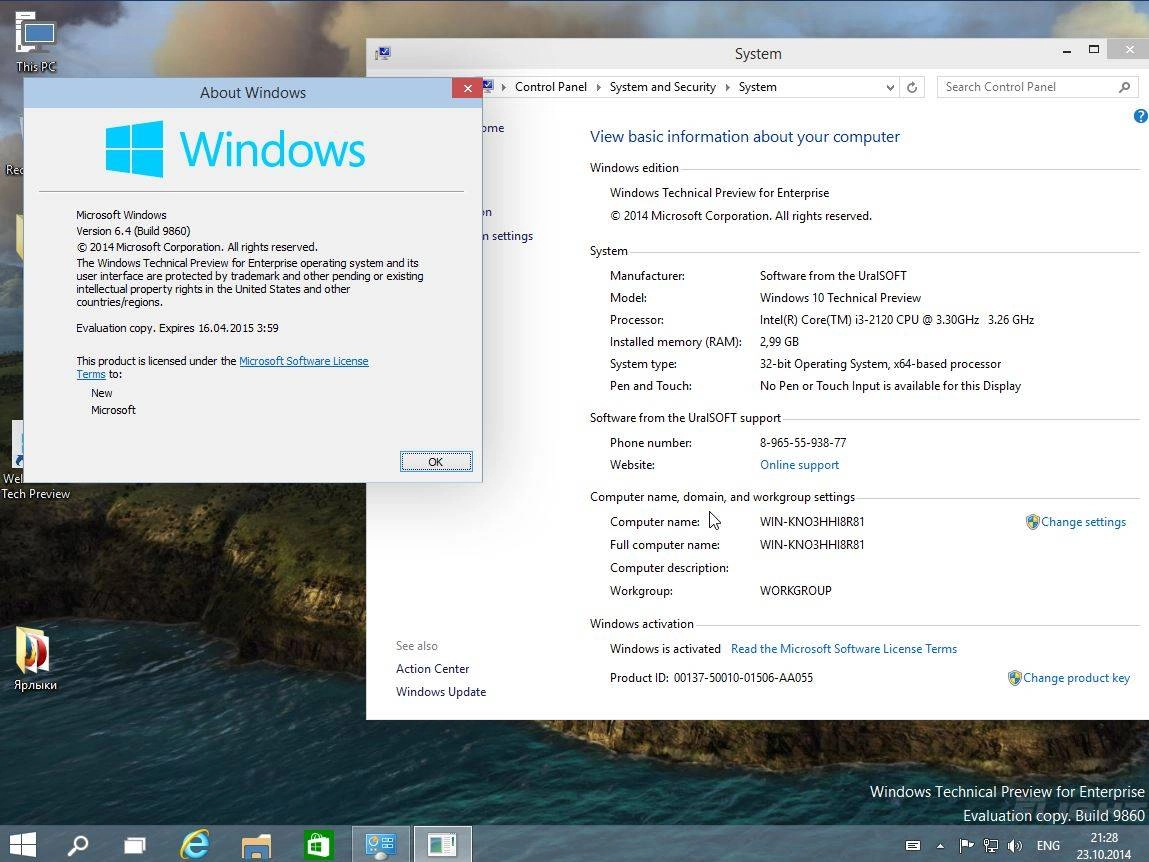Click the Windows logo in About dialog

pyautogui.click(x=134, y=149)
